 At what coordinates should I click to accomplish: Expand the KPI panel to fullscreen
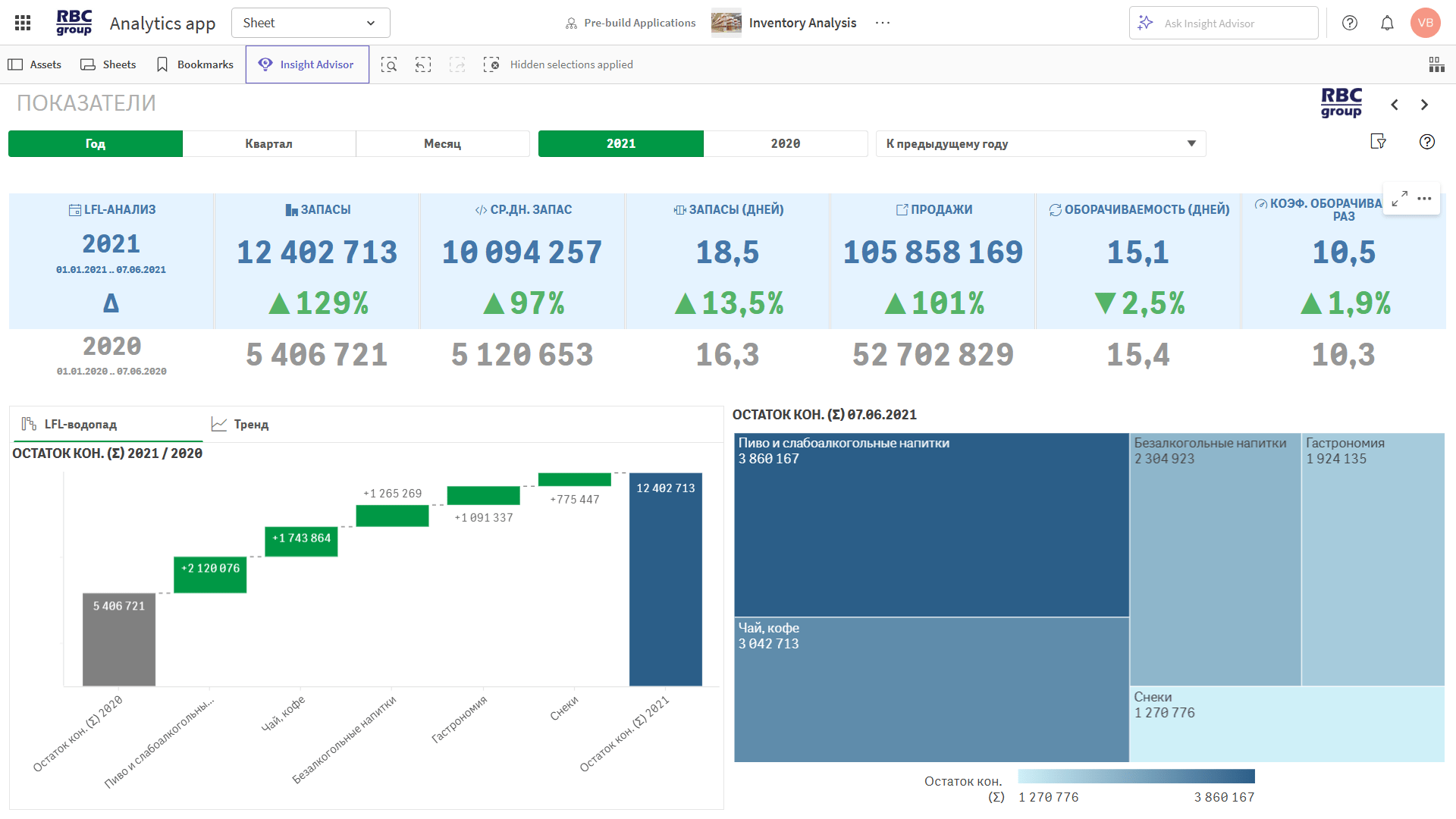tap(1399, 198)
